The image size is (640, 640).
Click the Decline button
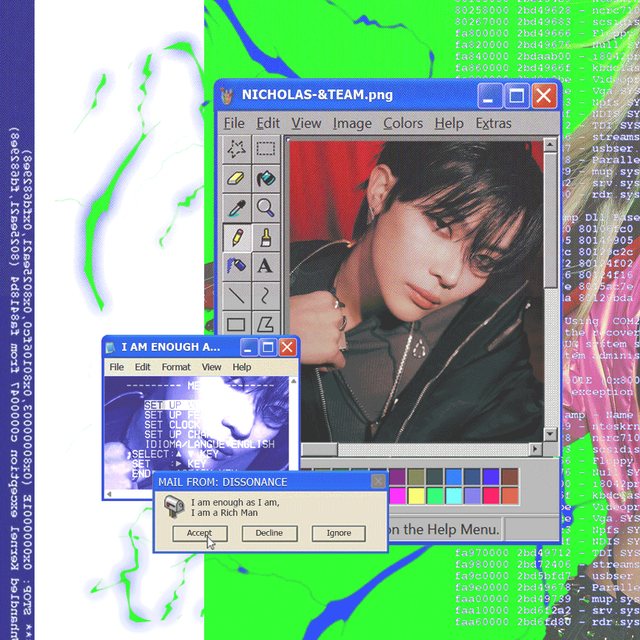click(269, 533)
